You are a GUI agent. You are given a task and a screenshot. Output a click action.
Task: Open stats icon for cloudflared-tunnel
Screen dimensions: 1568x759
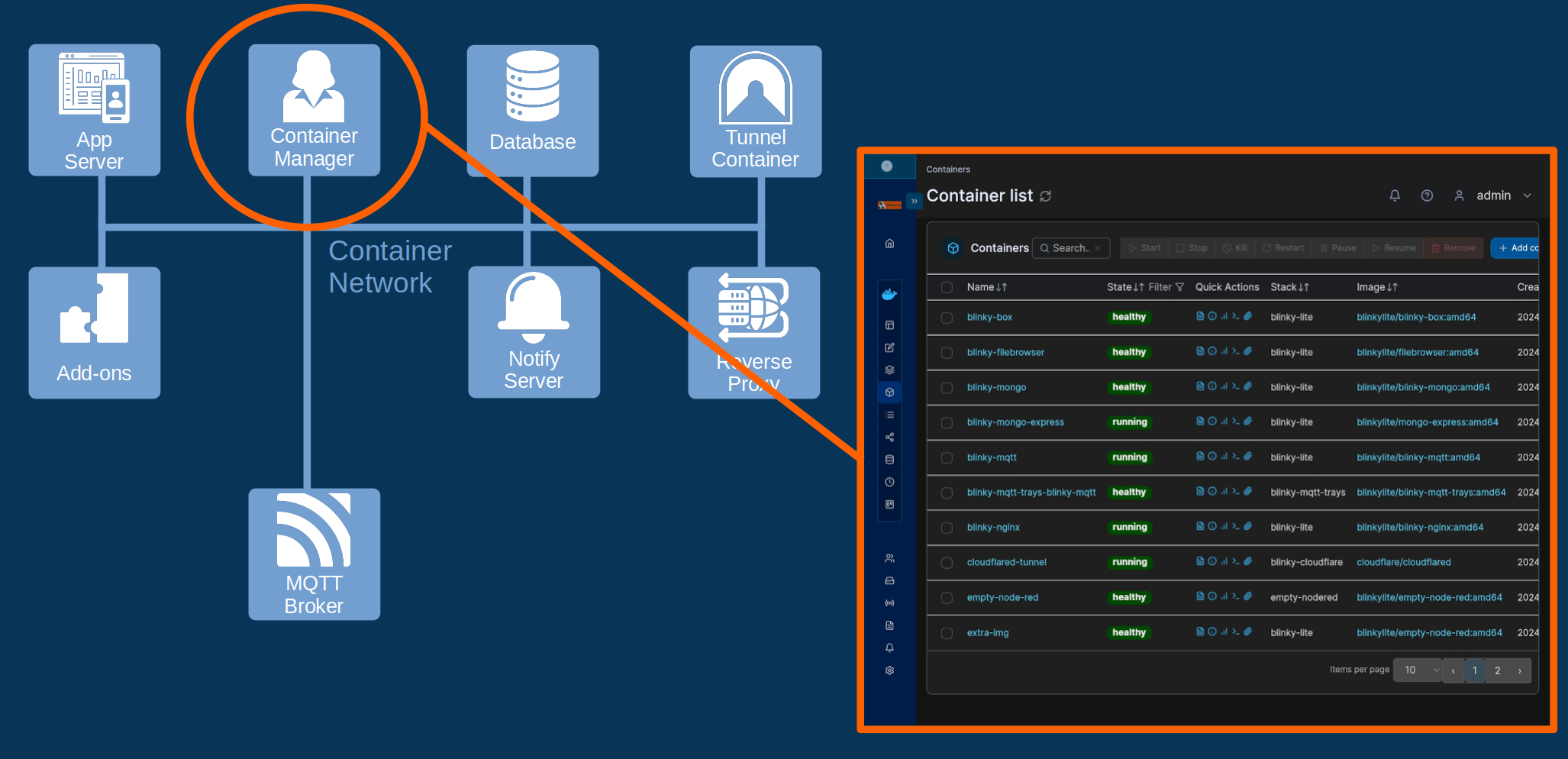1224,561
